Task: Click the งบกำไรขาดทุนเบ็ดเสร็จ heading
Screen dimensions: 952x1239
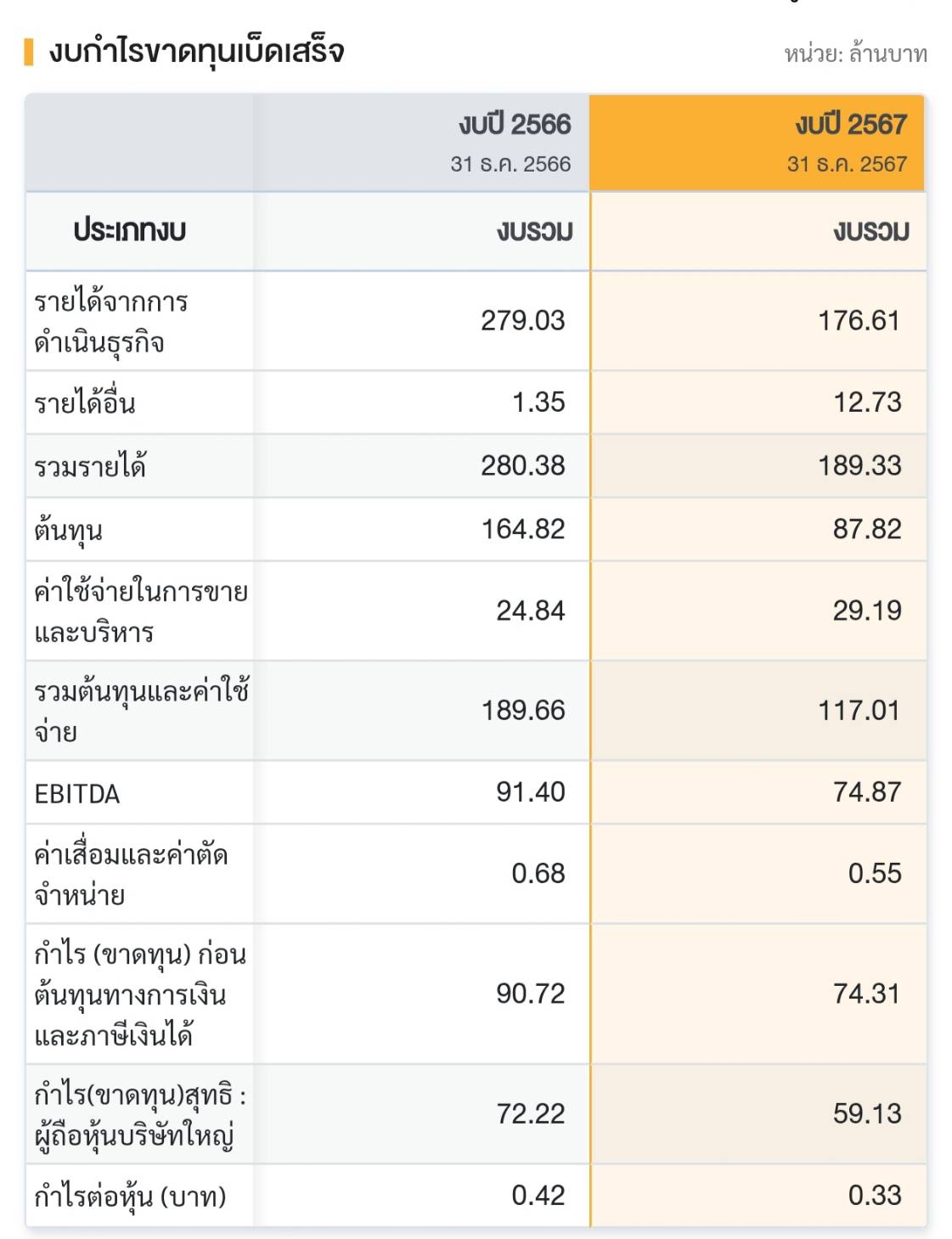Action: click(x=196, y=52)
